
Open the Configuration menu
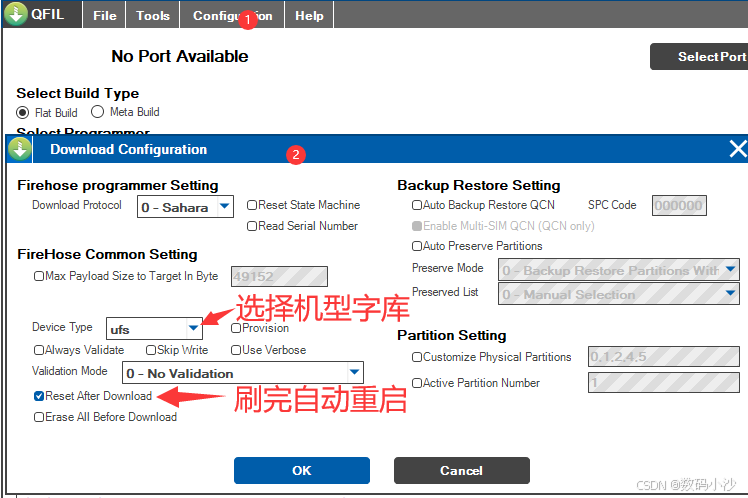tap(232, 15)
